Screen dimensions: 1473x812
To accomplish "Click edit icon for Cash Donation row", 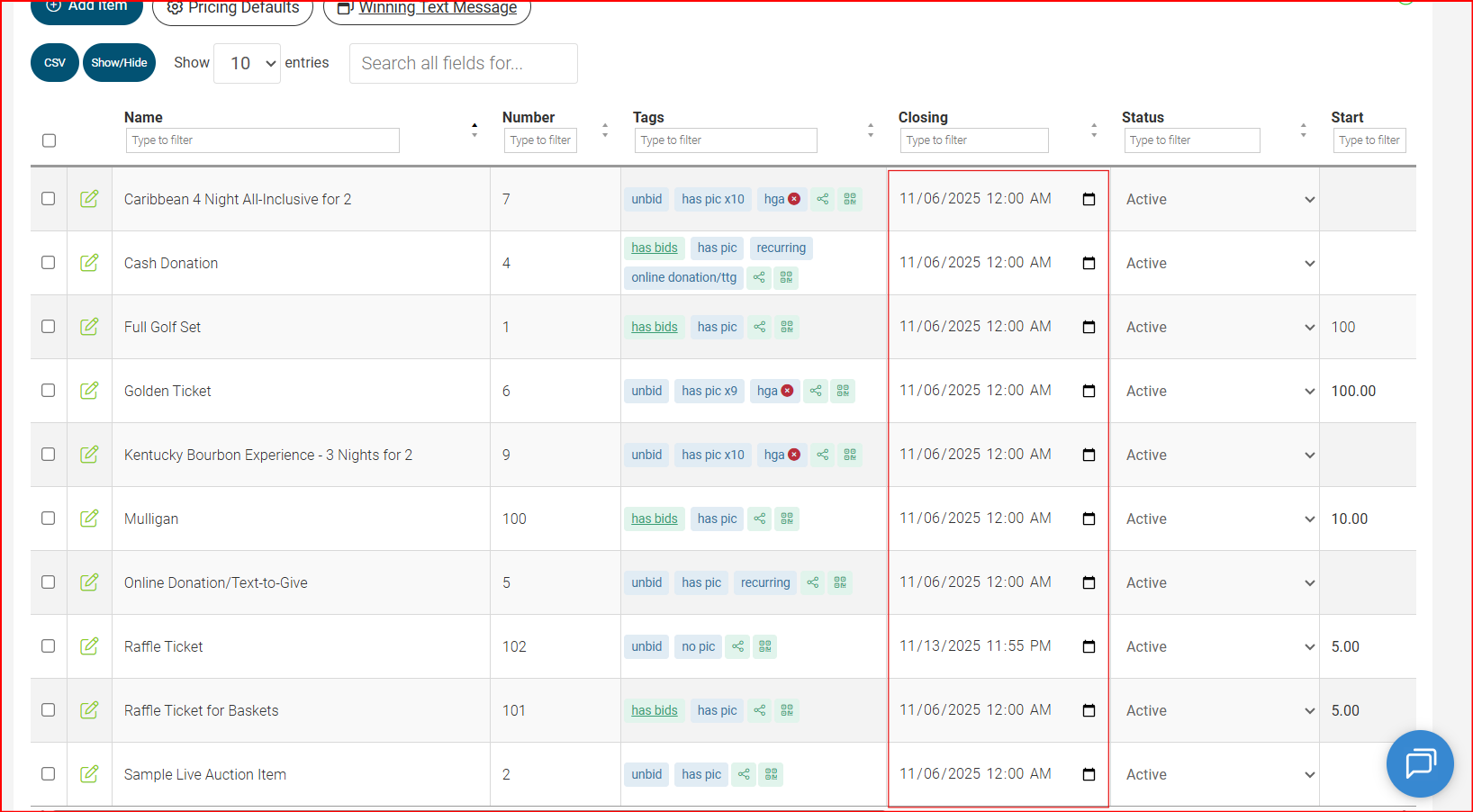I will pyautogui.click(x=89, y=263).
